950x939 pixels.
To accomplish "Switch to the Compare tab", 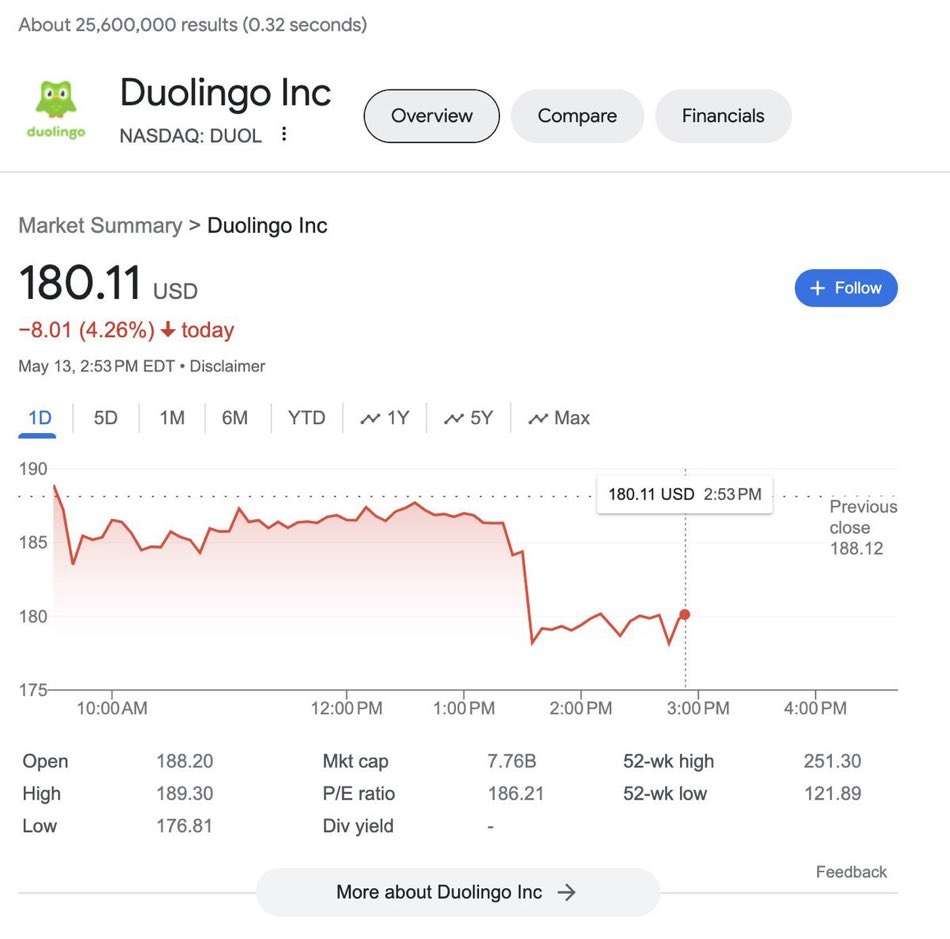I will point(577,116).
